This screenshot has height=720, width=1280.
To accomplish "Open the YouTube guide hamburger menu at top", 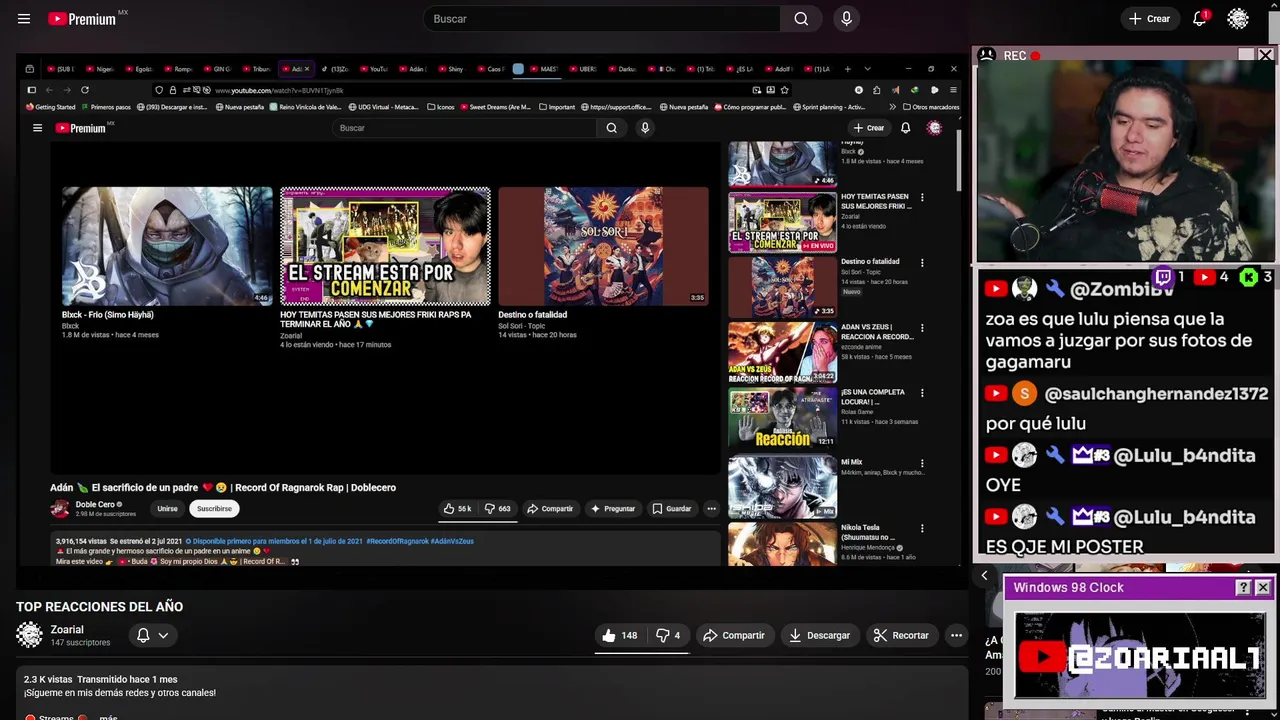I will 24,19.
